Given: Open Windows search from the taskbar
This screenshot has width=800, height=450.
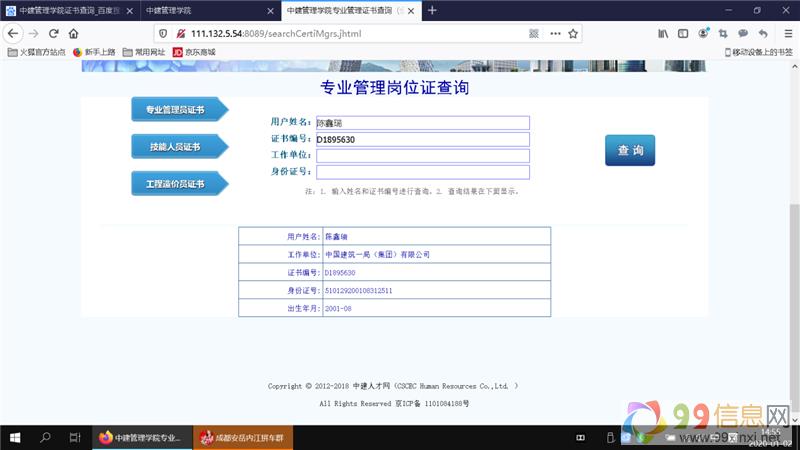Looking at the screenshot, I should 46,438.
